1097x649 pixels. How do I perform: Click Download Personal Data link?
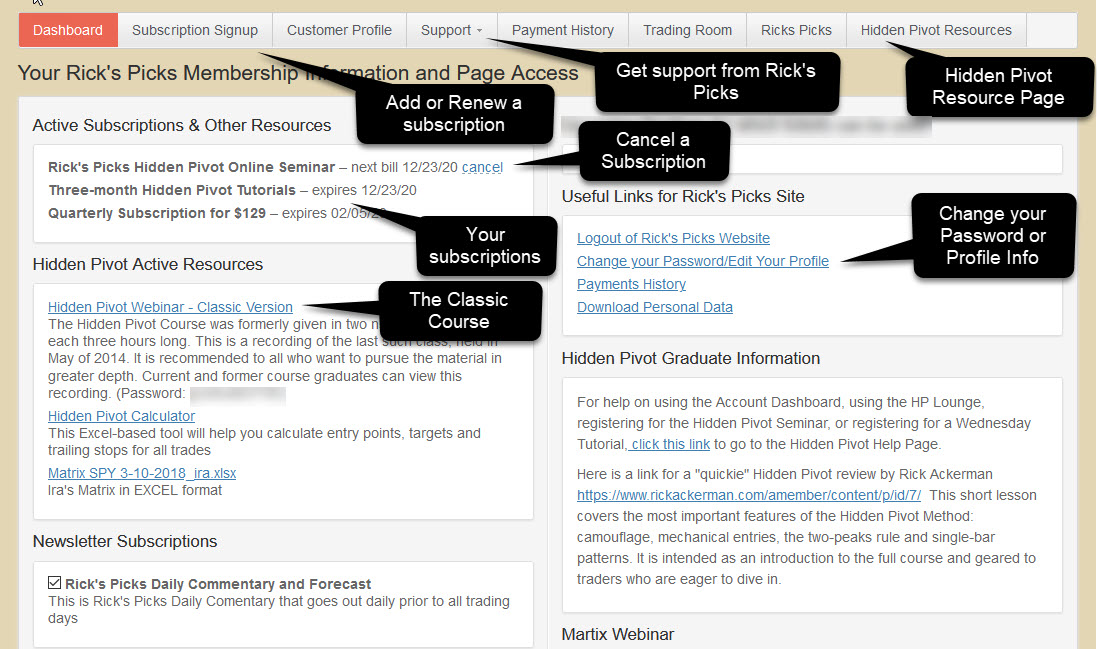pos(655,308)
